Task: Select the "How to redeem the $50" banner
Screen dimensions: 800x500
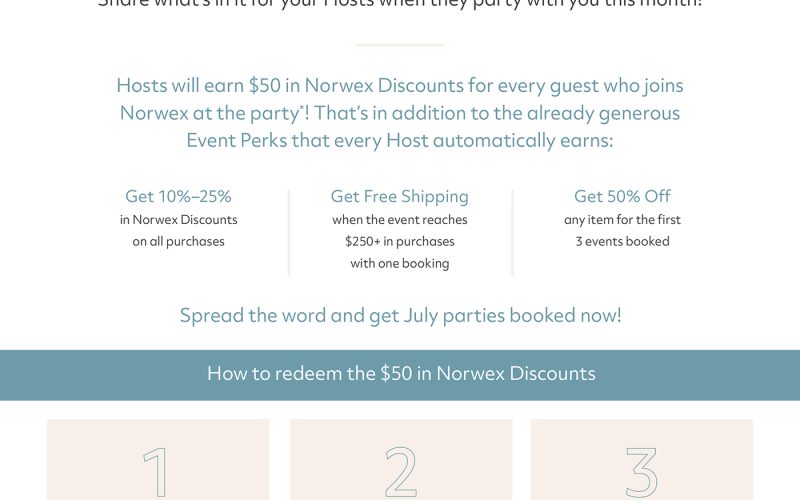Action: point(400,374)
